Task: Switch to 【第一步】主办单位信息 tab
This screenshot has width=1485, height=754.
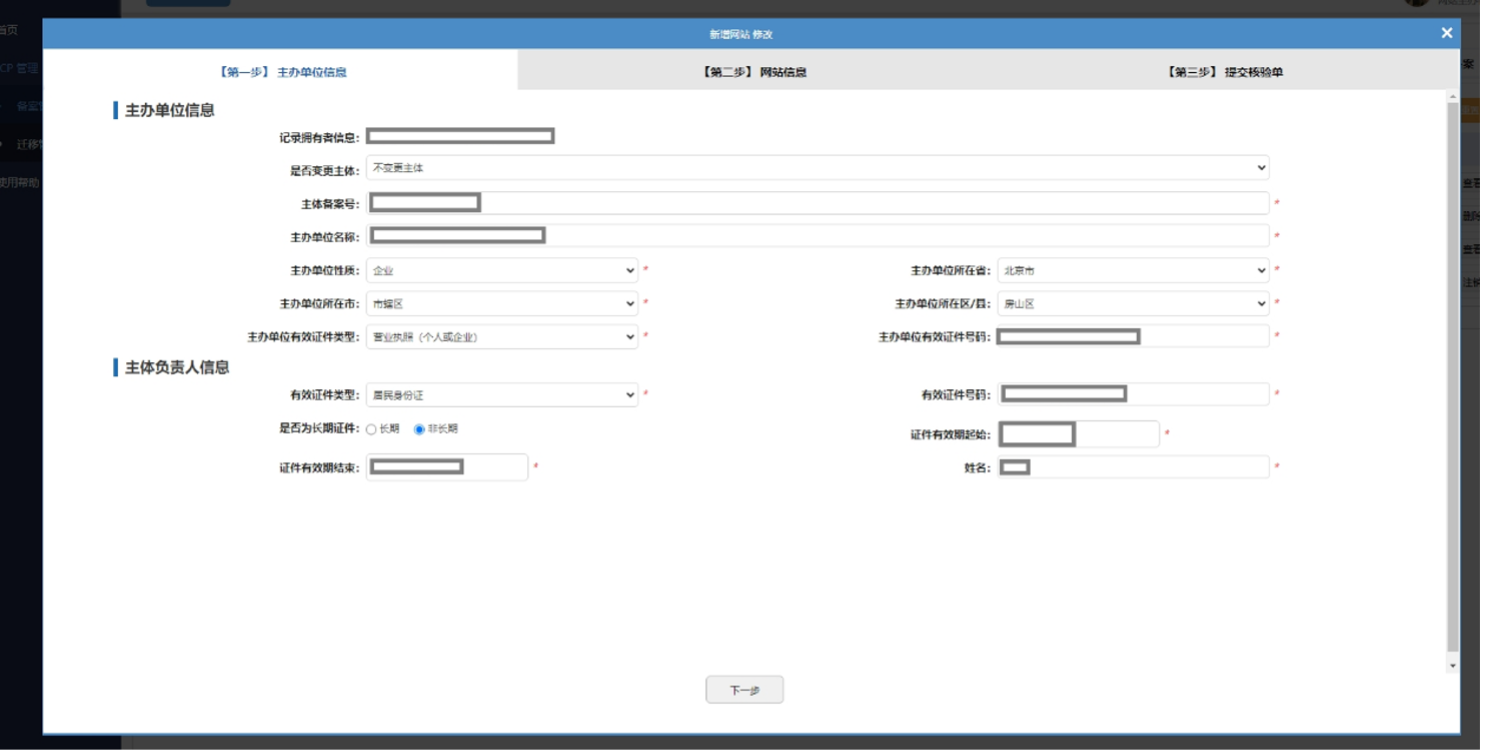Action: click(281, 72)
